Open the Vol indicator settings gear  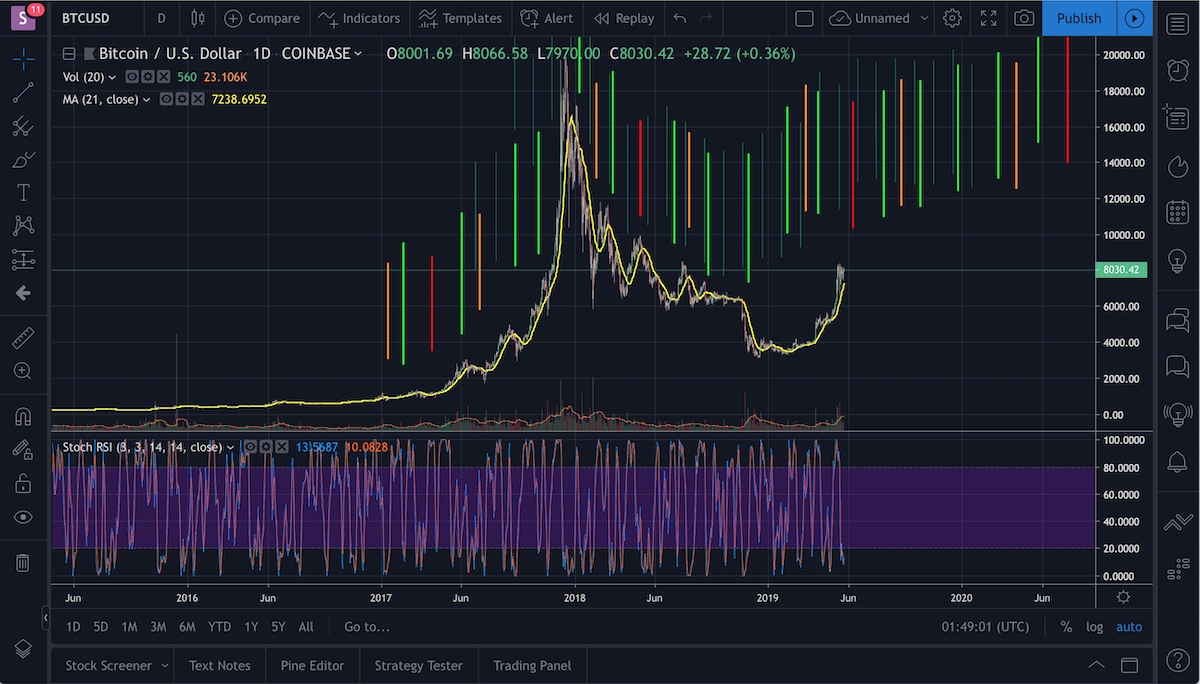(x=147, y=76)
